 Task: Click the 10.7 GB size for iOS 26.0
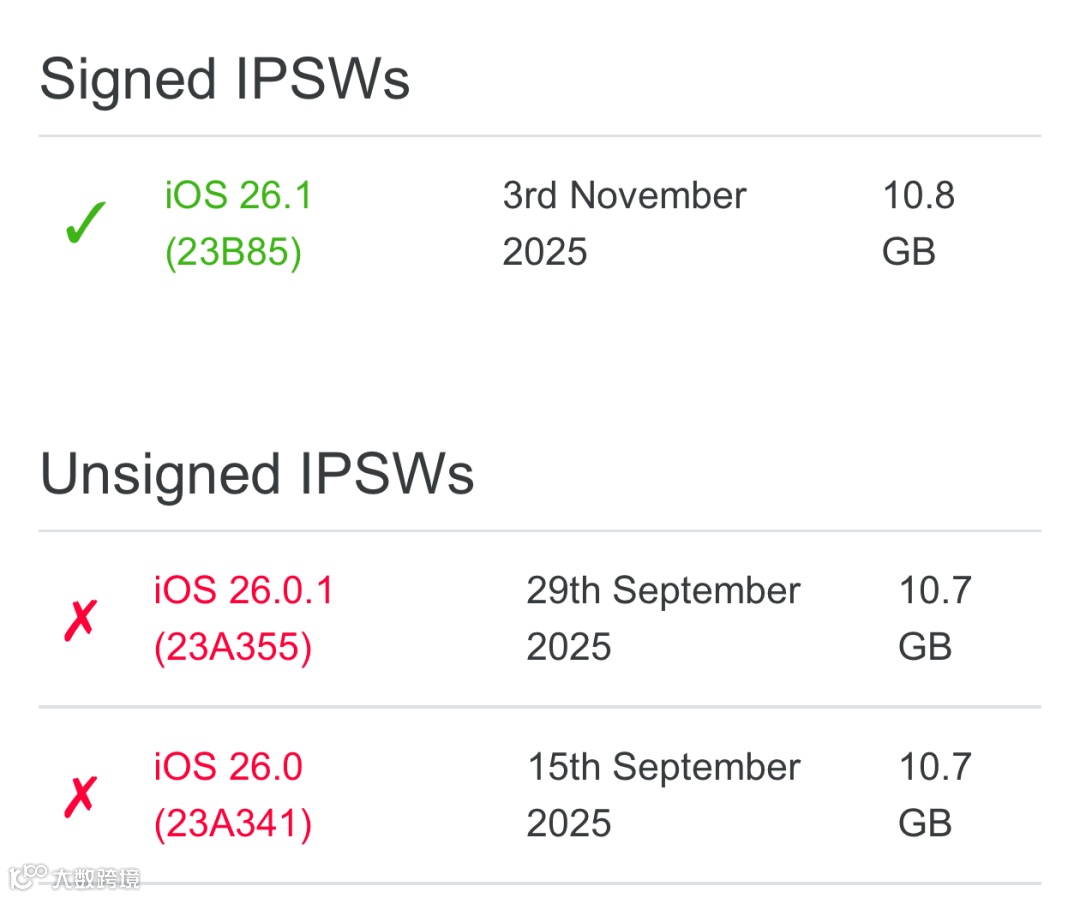(935, 796)
